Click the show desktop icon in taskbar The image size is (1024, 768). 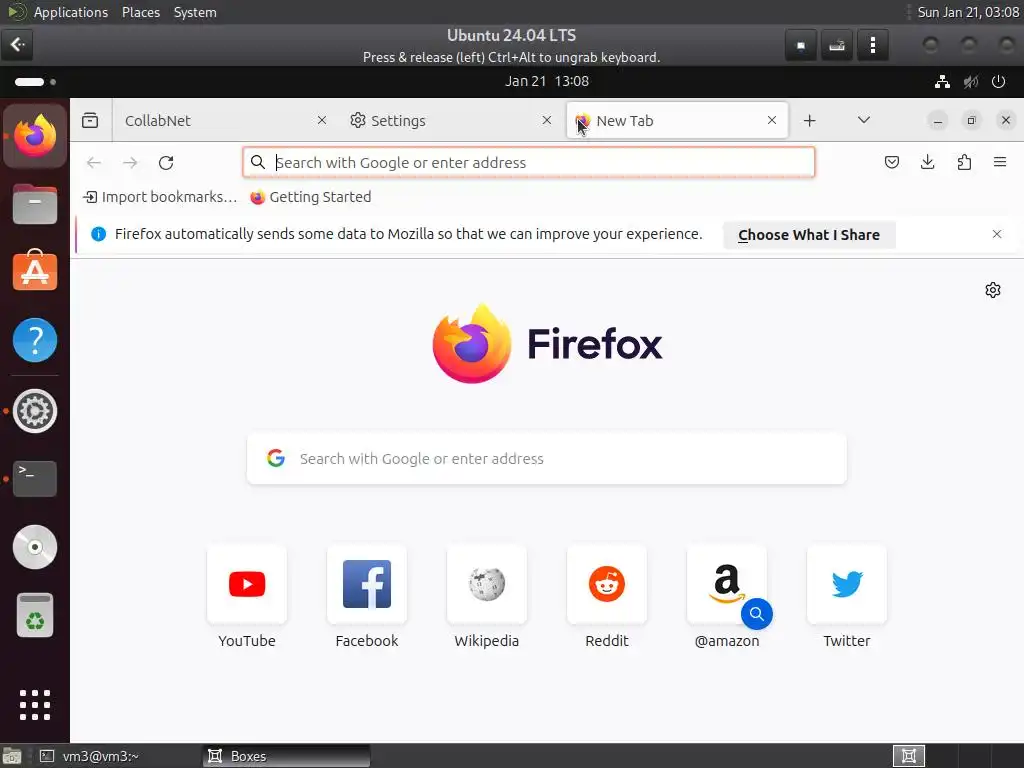pos(12,756)
